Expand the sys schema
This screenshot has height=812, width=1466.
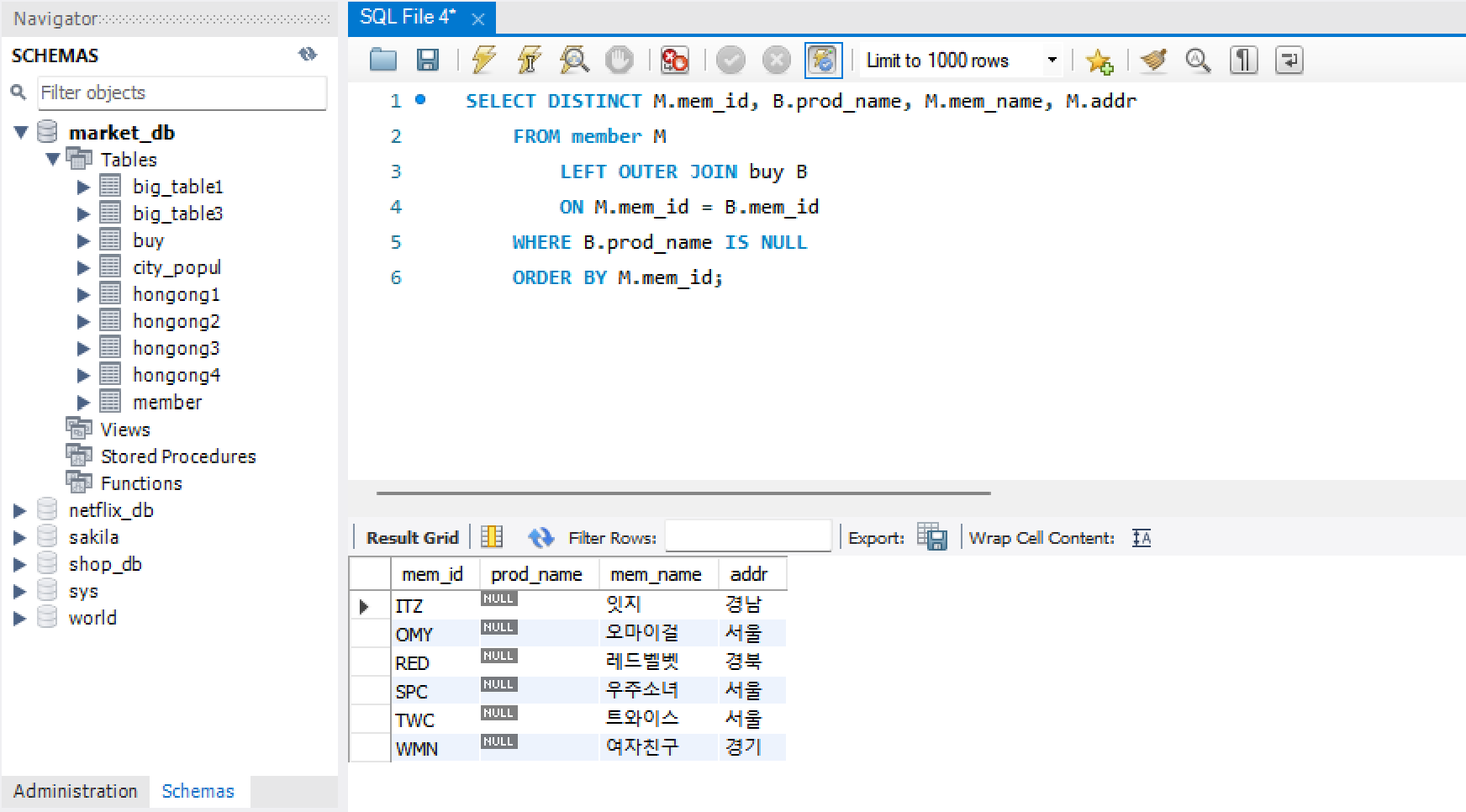20,591
